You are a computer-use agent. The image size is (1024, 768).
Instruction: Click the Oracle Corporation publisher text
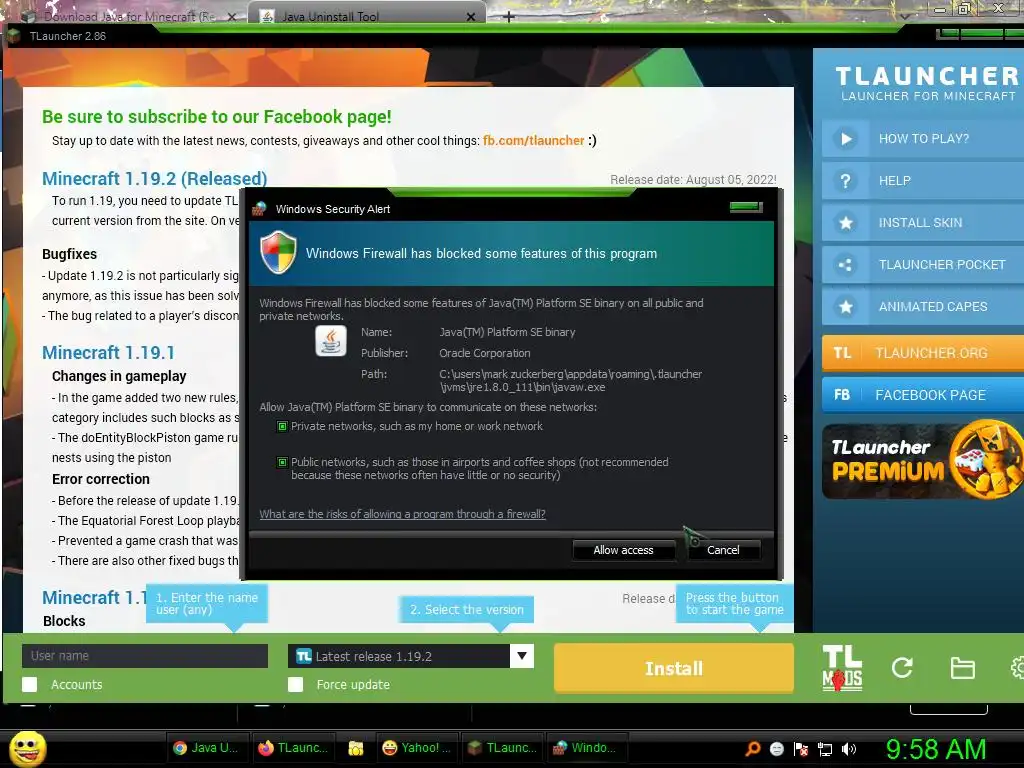[485, 353]
